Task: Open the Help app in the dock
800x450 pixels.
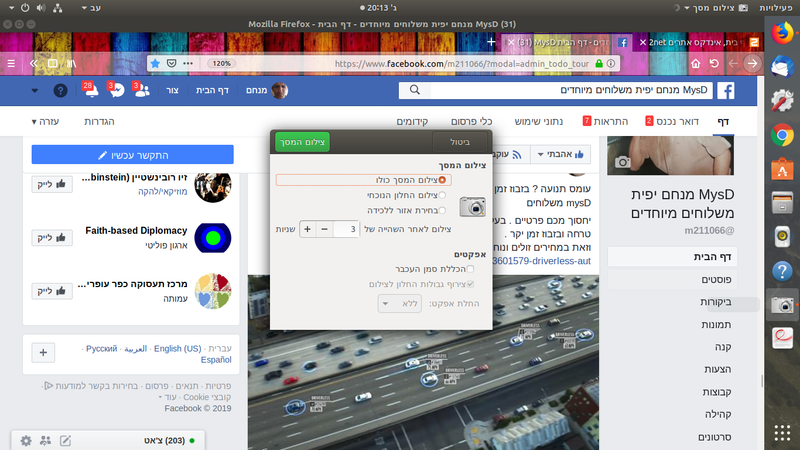Action: (782, 271)
